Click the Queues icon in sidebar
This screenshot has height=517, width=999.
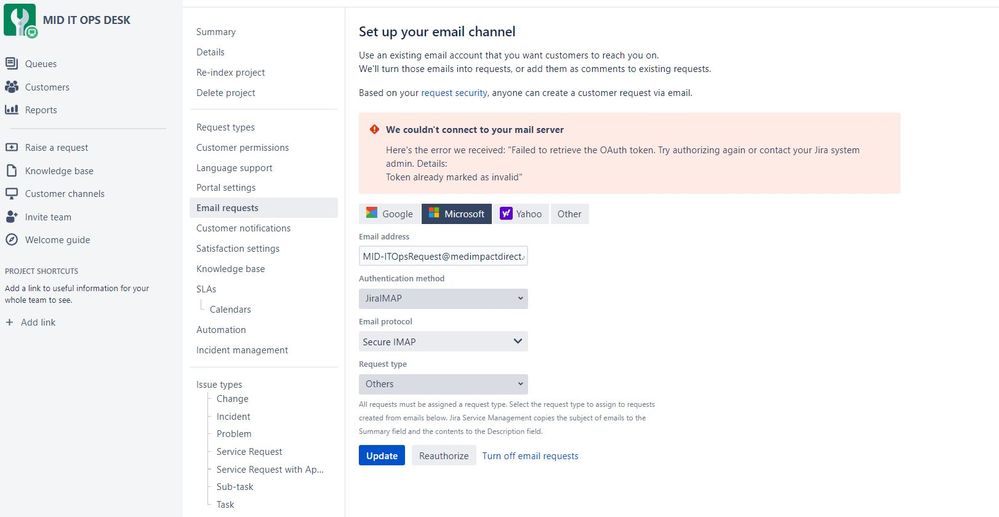(12, 64)
